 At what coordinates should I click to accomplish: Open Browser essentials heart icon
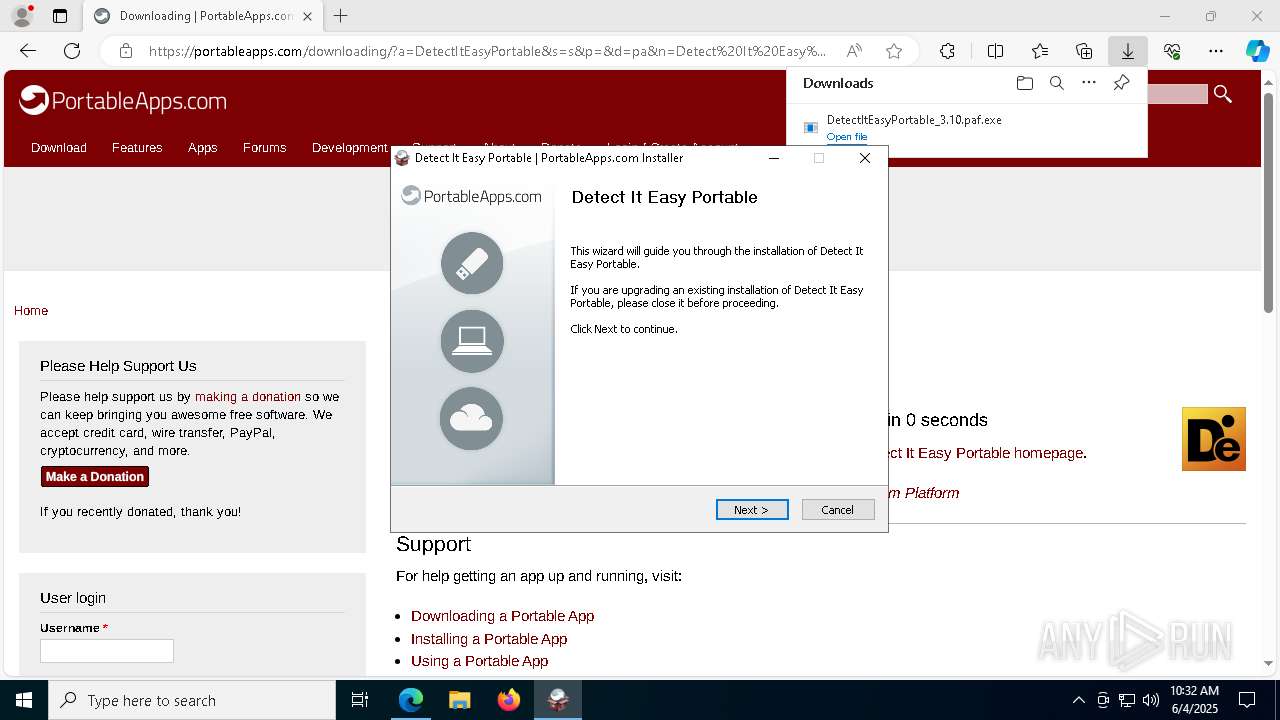click(x=1172, y=51)
